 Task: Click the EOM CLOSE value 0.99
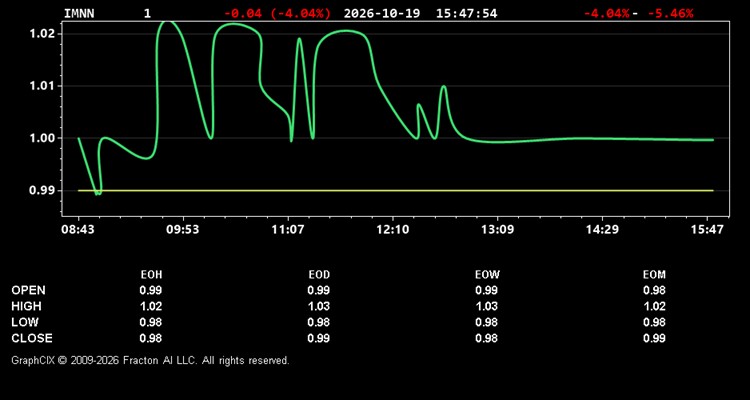654,338
